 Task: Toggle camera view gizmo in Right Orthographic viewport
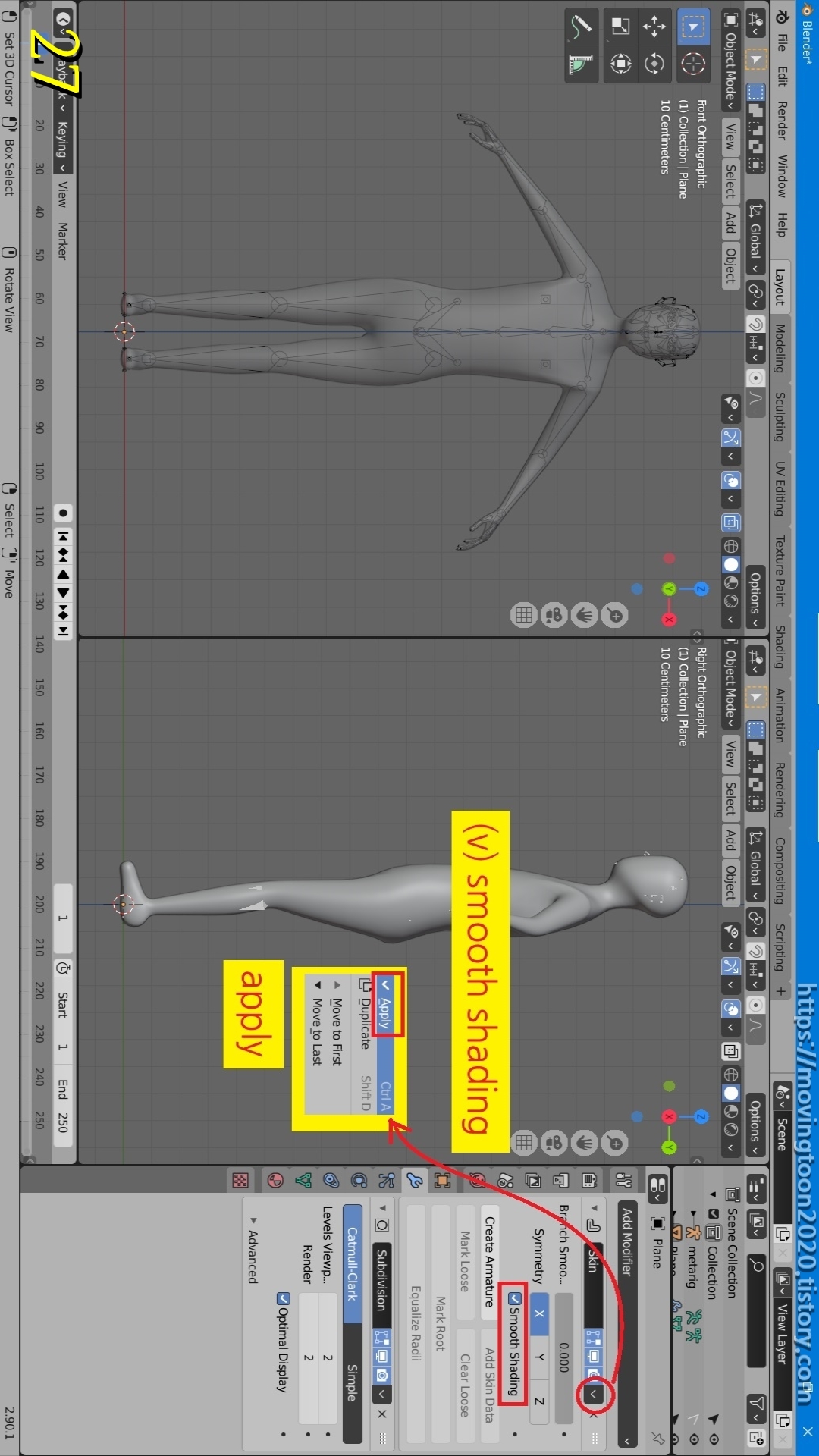(554, 1142)
